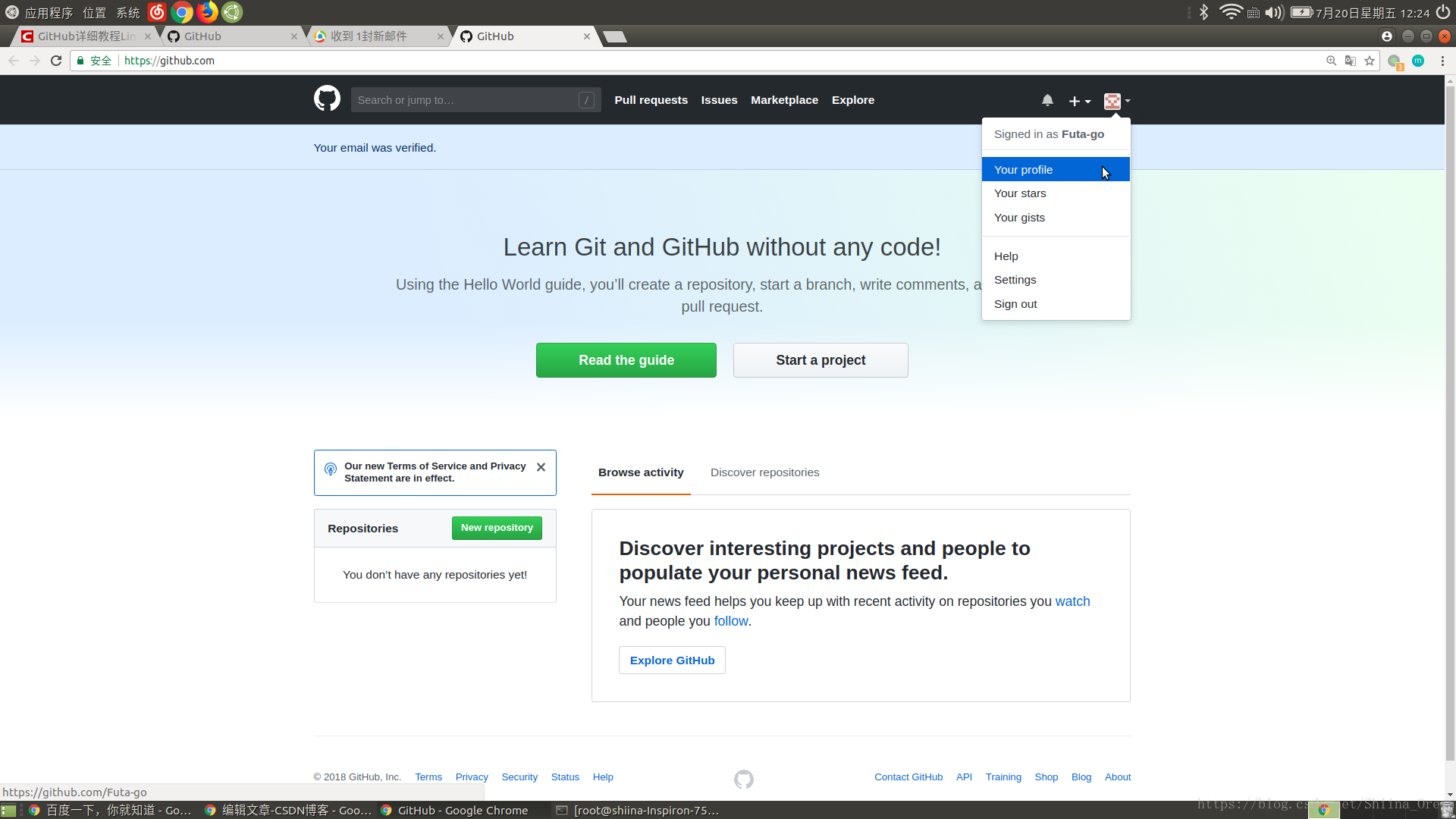Dismiss the Terms of Service notice

pyautogui.click(x=541, y=467)
